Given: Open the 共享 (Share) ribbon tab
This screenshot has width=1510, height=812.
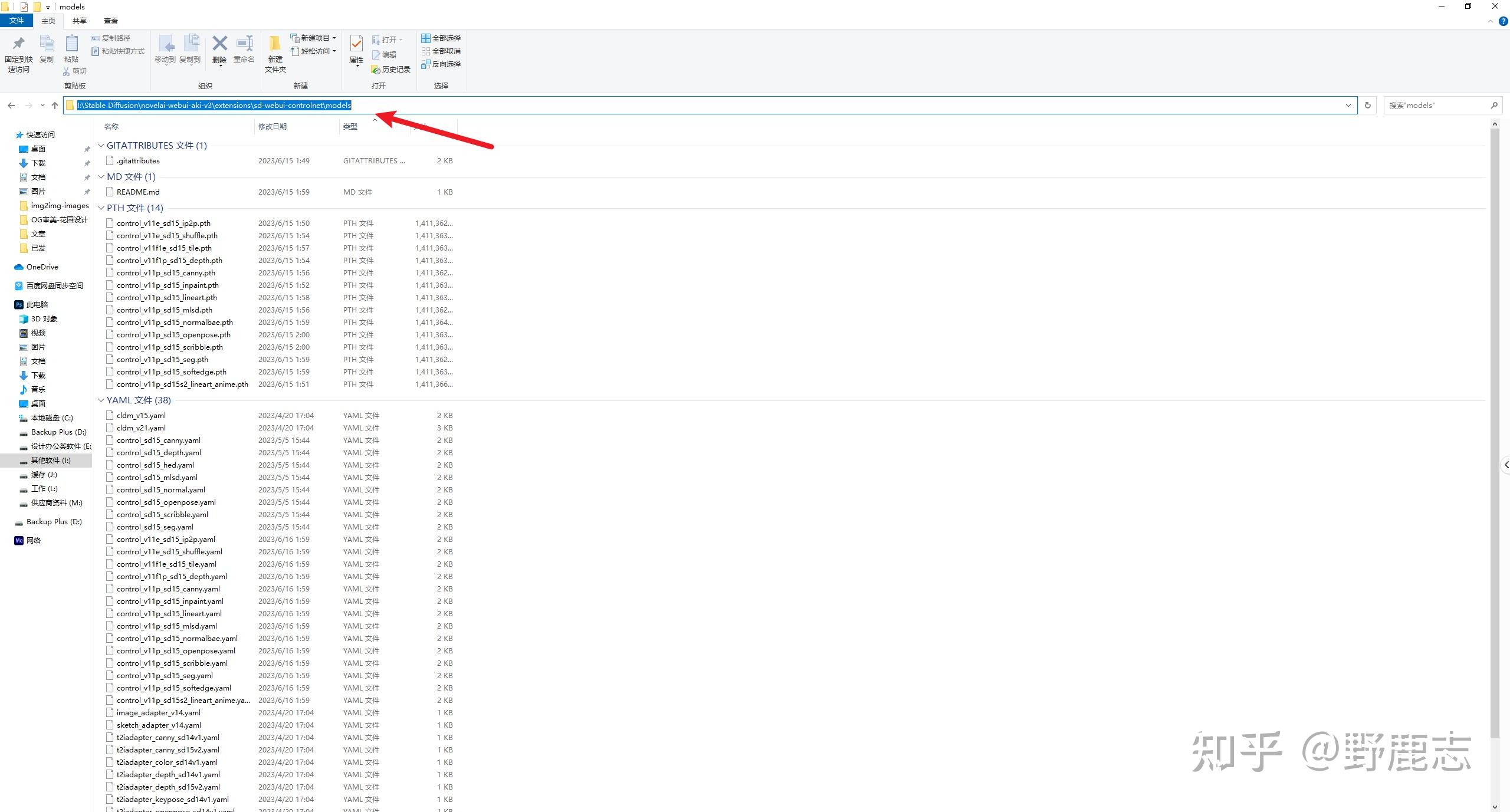Looking at the screenshot, I should pyautogui.click(x=79, y=21).
